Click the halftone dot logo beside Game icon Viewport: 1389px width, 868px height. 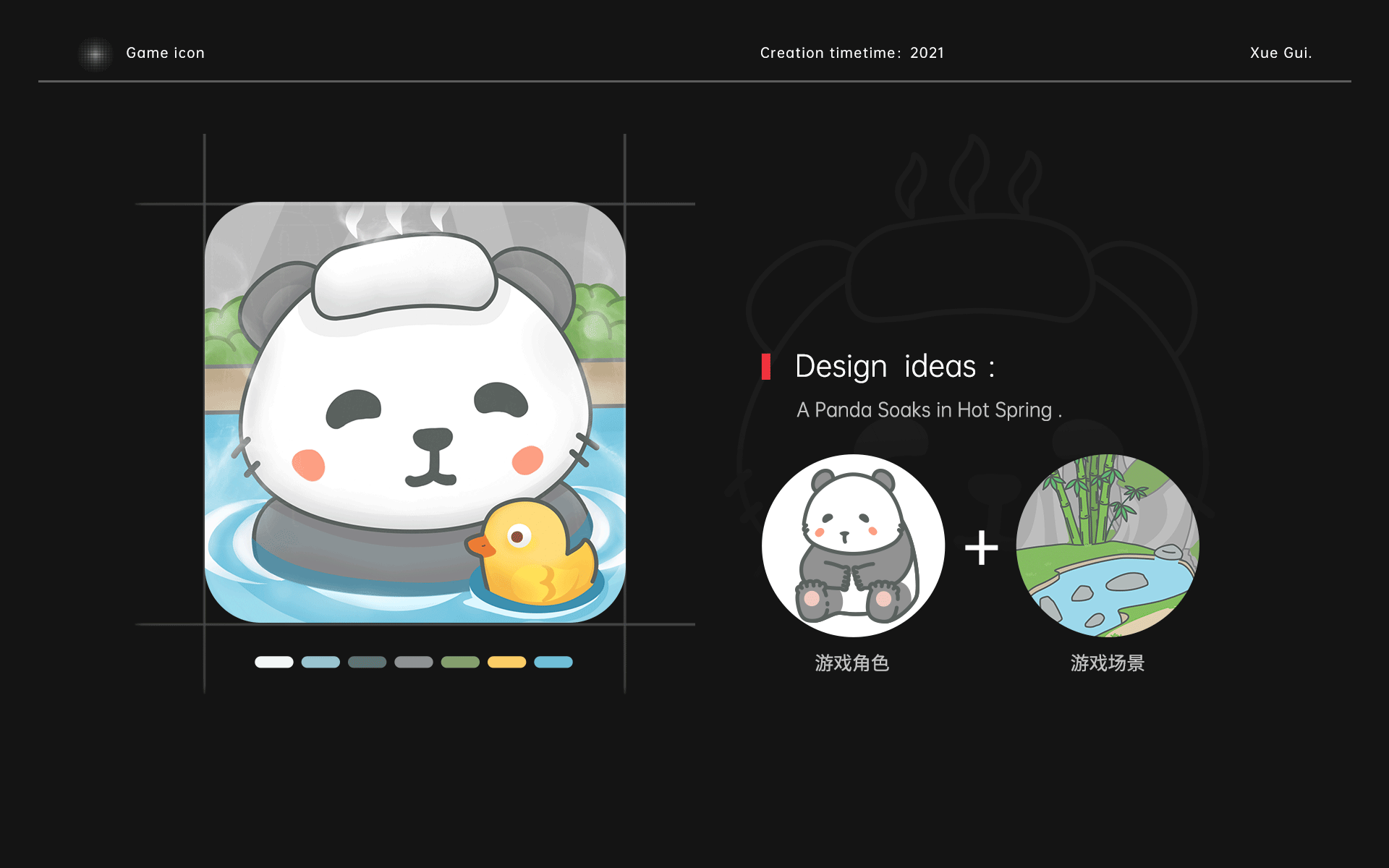click(95, 54)
